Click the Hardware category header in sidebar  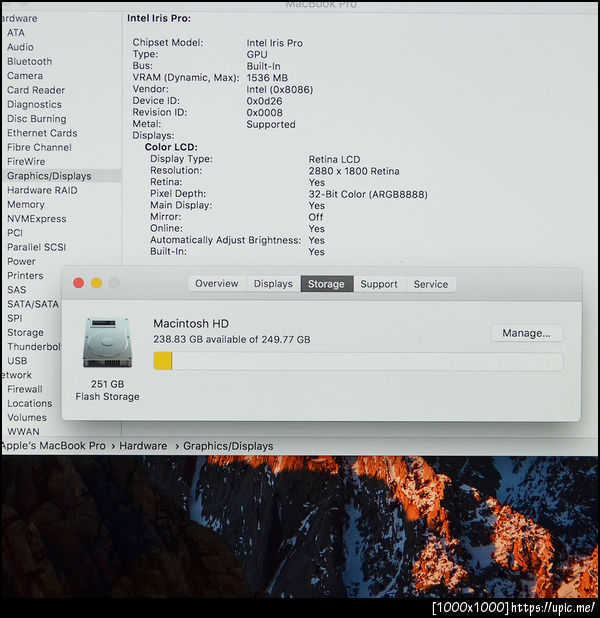20,19
